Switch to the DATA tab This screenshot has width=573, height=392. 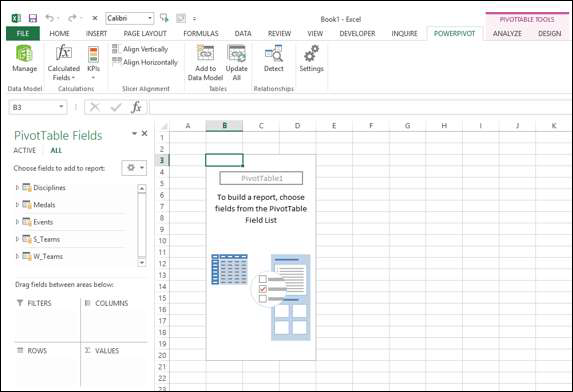click(243, 34)
